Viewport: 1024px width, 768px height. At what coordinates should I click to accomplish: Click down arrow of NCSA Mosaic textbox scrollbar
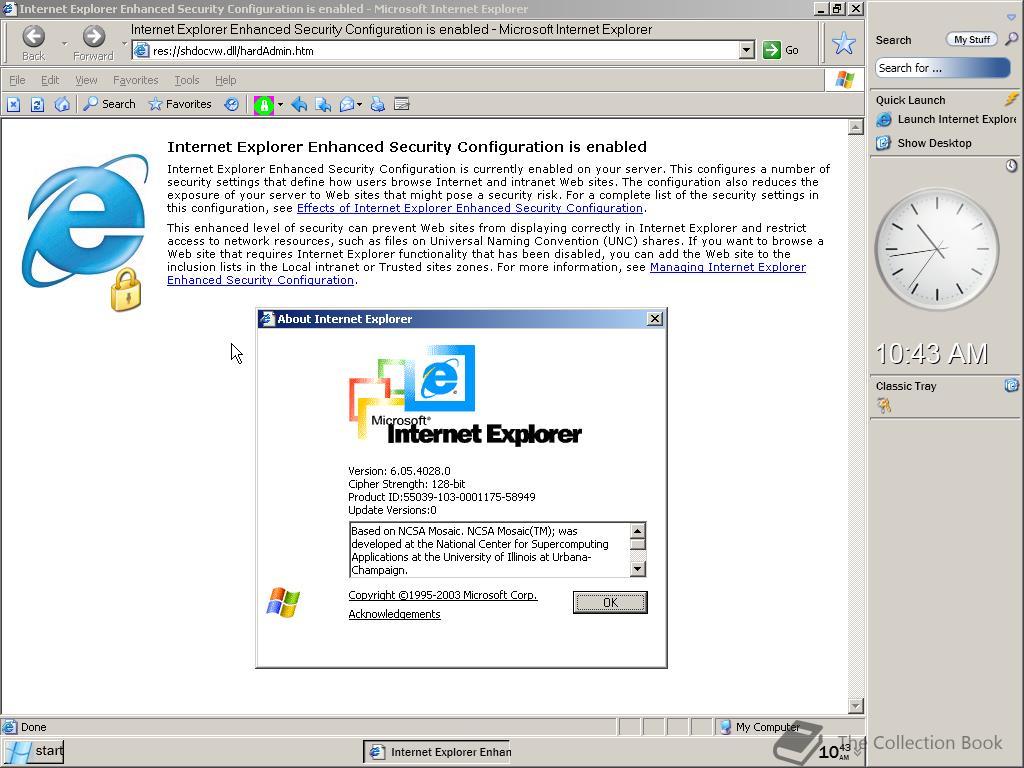[638, 569]
